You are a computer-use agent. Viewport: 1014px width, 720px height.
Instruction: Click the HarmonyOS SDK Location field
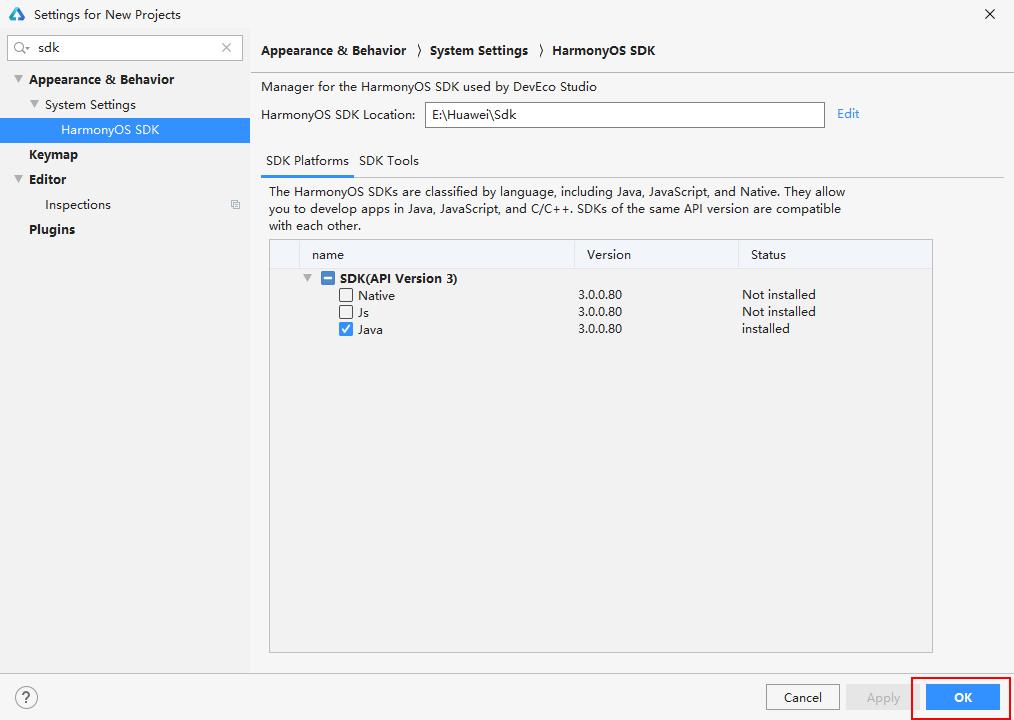point(624,115)
